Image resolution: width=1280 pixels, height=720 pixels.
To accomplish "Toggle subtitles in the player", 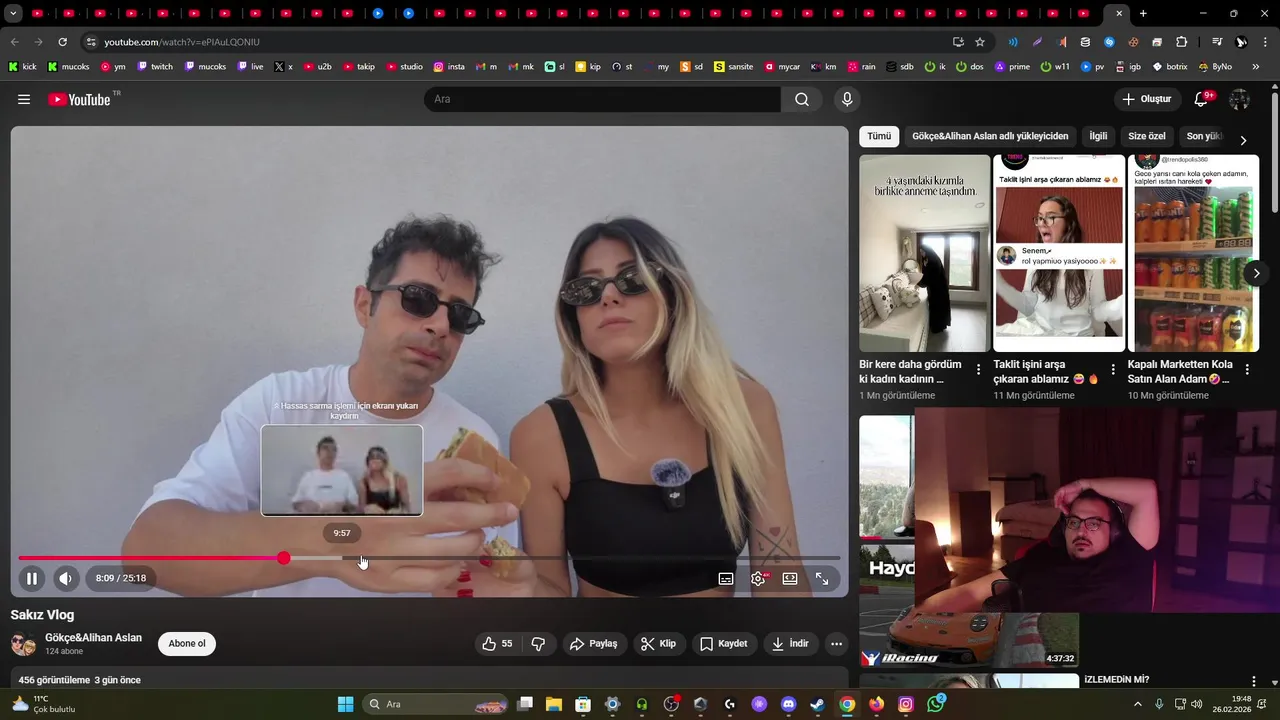I will [x=726, y=578].
